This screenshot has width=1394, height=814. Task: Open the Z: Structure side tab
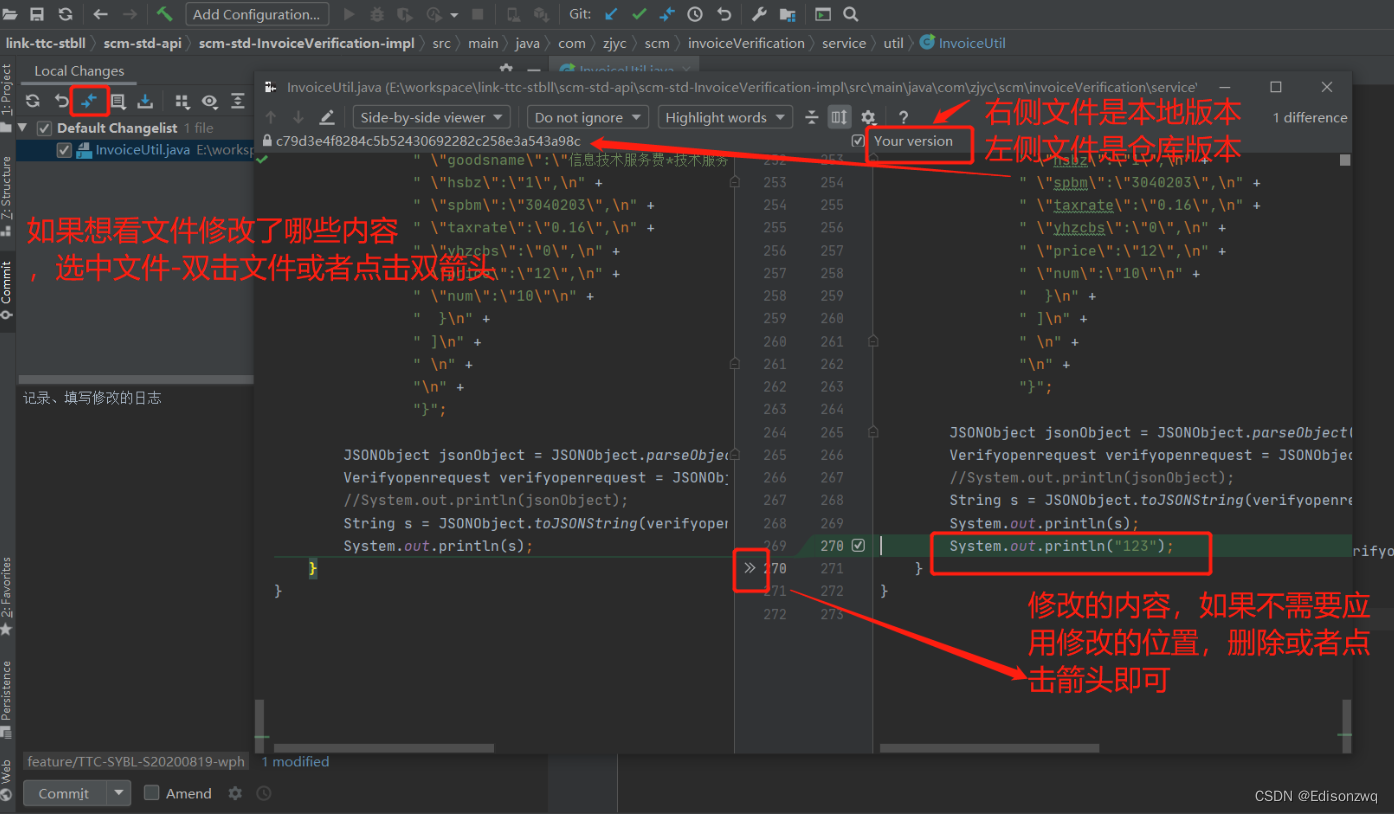point(7,197)
